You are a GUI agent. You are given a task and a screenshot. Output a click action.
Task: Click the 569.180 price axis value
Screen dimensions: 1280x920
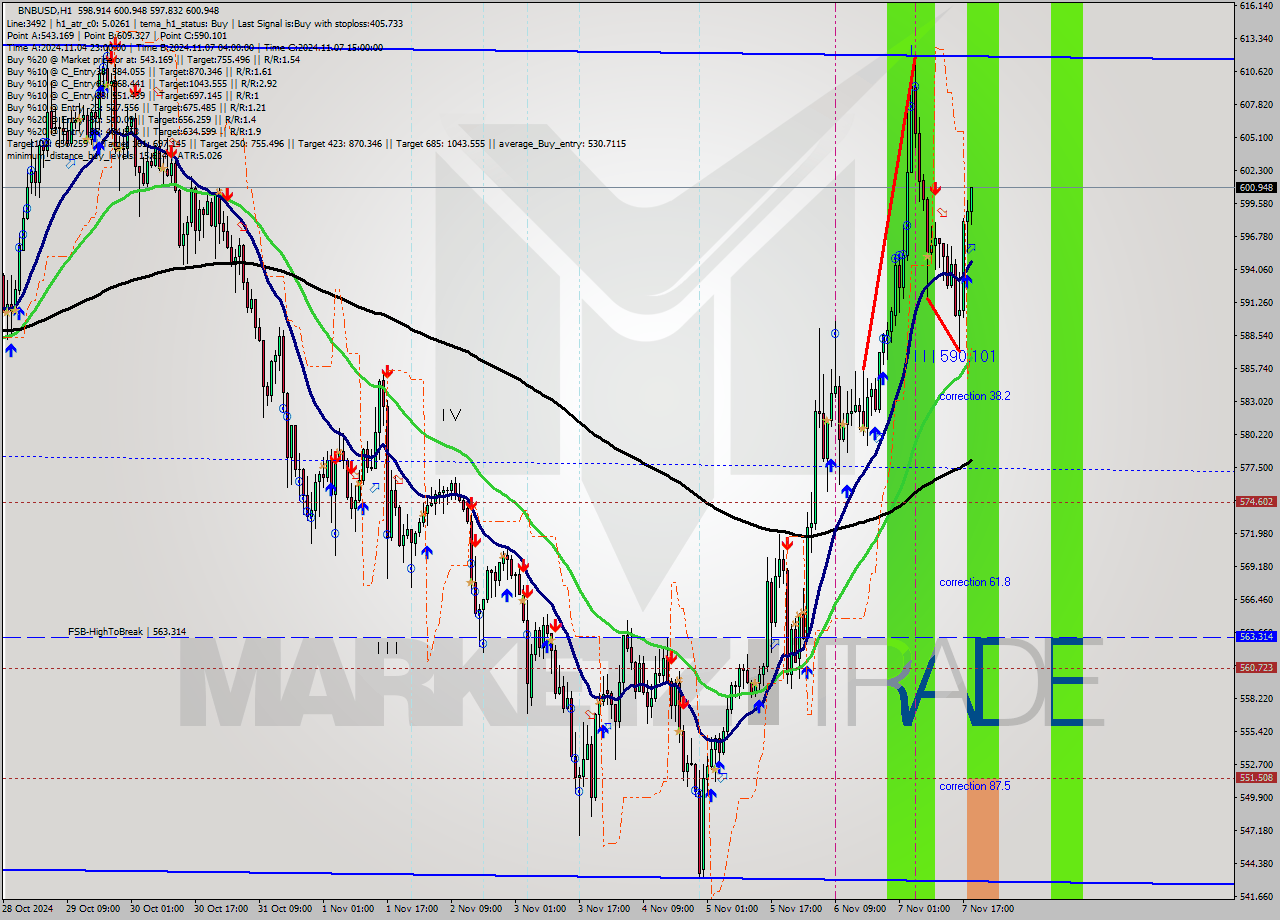click(x=1256, y=567)
